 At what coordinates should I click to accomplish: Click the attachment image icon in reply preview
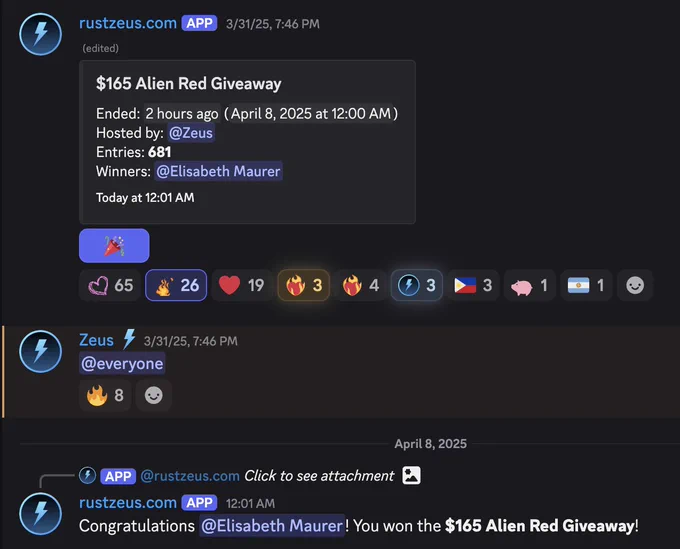tap(411, 475)
